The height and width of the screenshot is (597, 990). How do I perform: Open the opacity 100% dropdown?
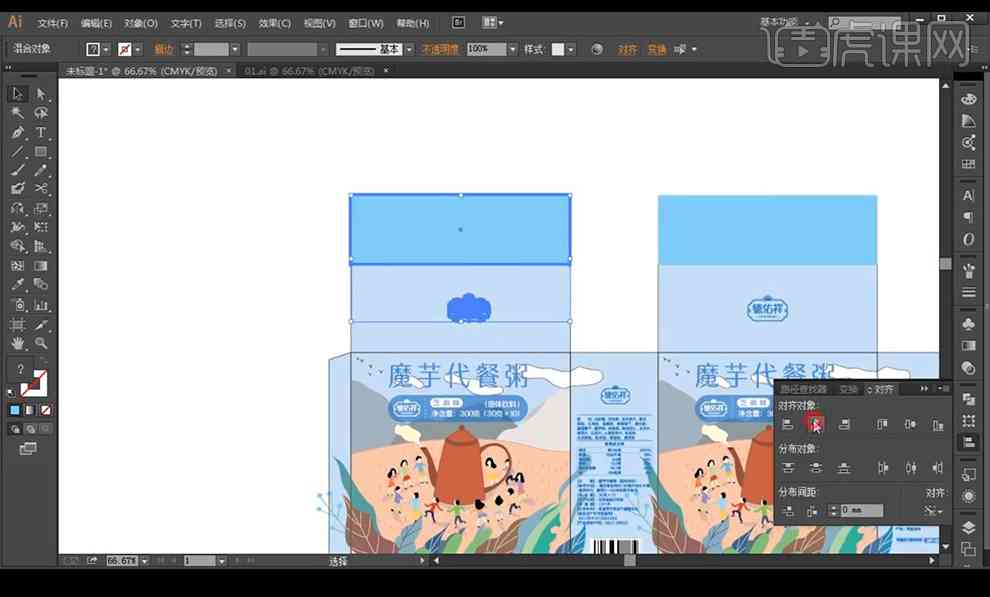[x=512, y=49]
